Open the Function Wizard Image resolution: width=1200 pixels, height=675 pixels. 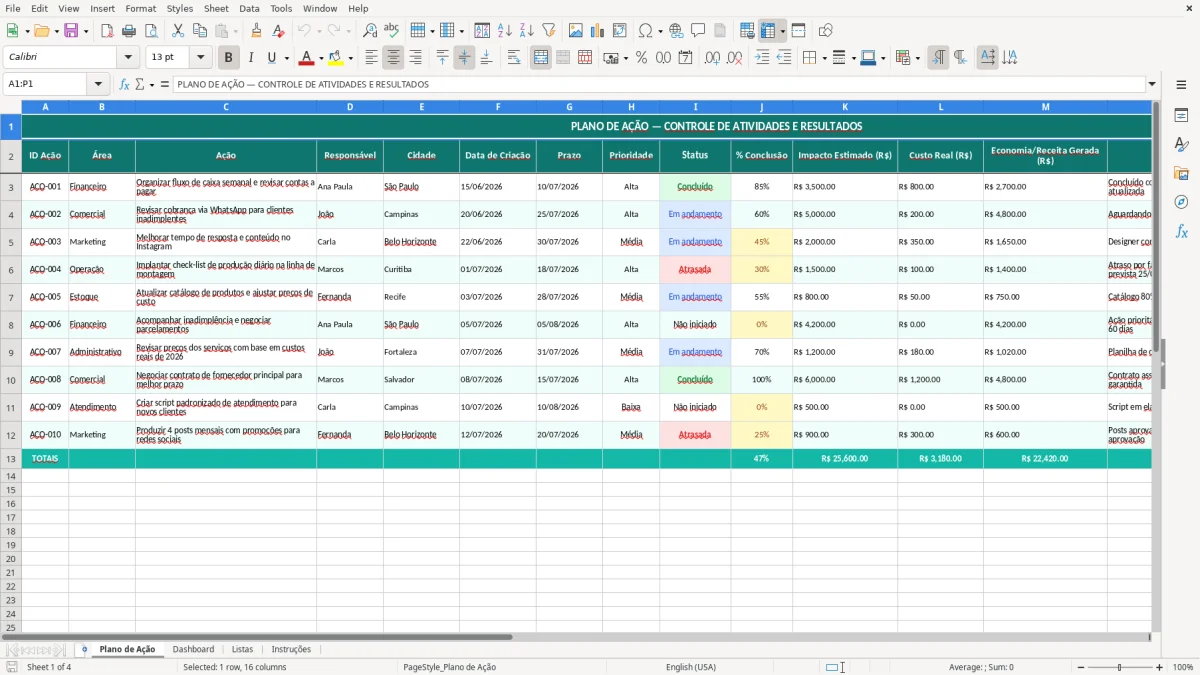[x=125, y=85]
